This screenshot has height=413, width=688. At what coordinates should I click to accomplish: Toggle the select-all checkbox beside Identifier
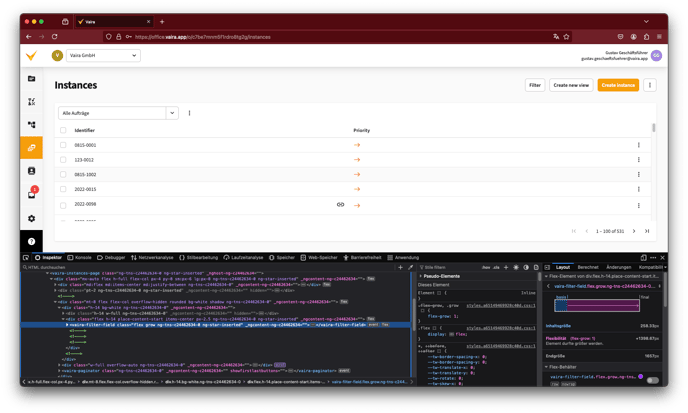63,130
